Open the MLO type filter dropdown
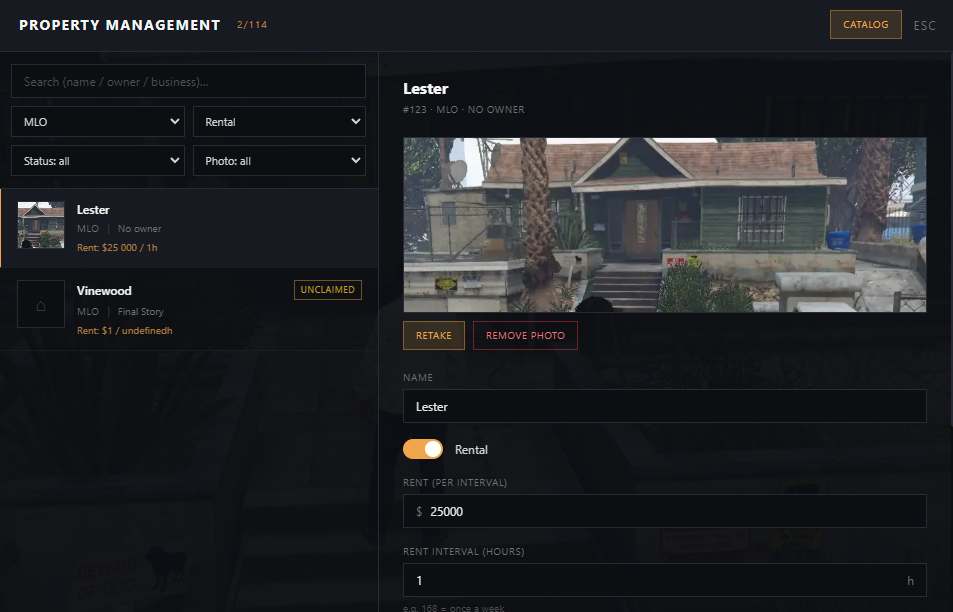Image resolution: width=953 pixels, height=612 pixels. (x=98, y=122)
